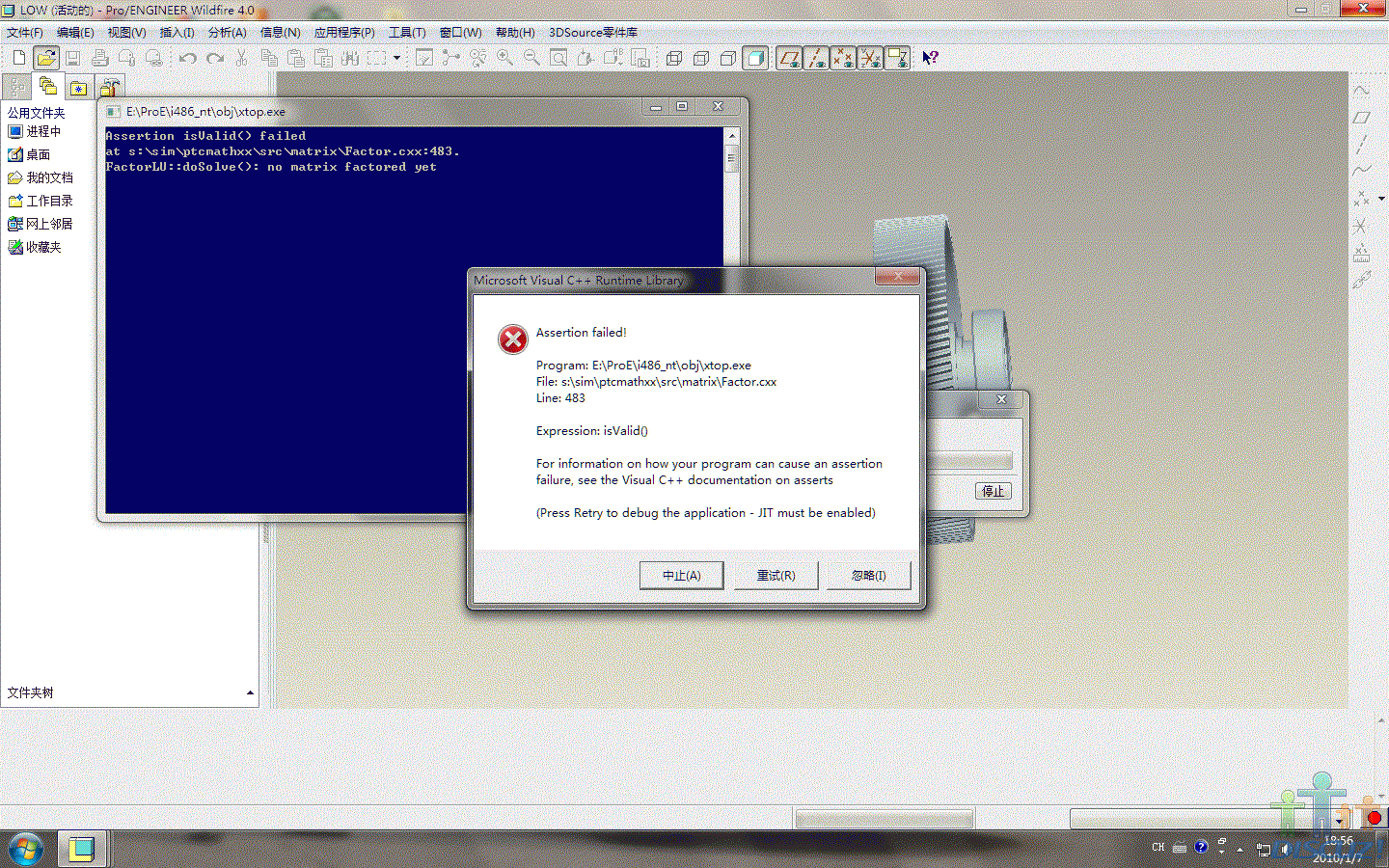Screen dimensions: 1389x868
Task: Open the 分析(A) menu
Action: pyautogui.click(x=228, y=33)
